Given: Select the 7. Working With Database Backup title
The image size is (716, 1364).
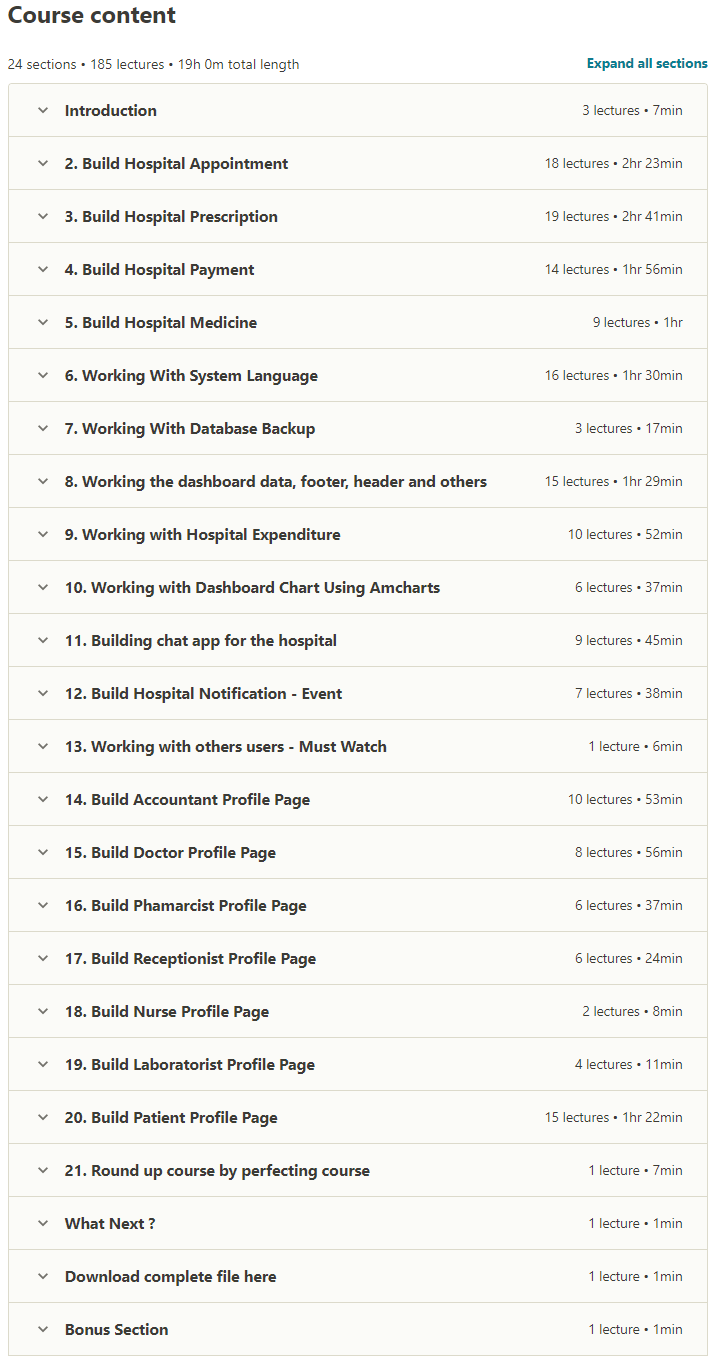Looking at the screenshot, I should tap(190, 429).
